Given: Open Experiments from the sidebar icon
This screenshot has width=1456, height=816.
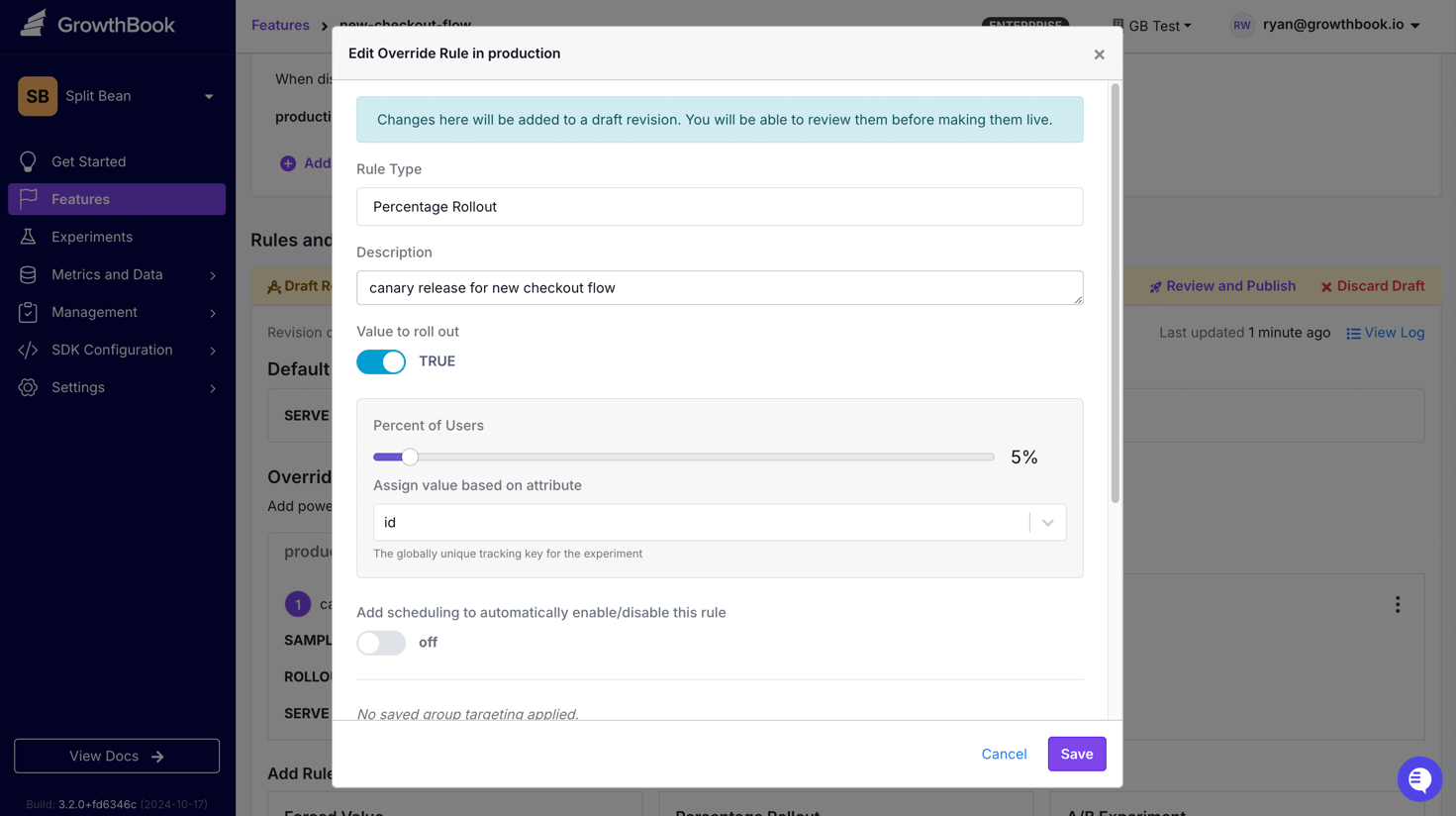Looking at the screenshot, I should pos(28,237).
